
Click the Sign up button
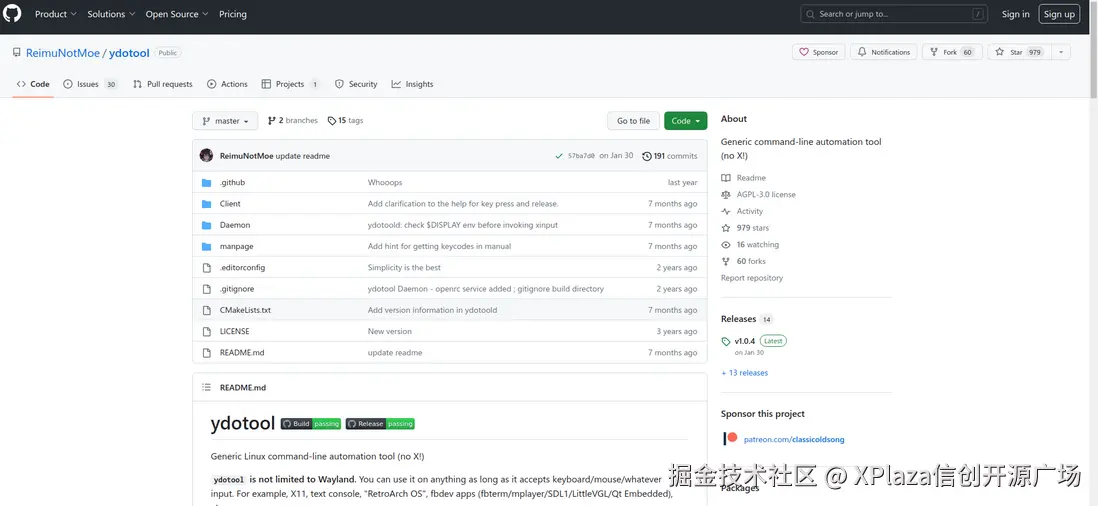click(1059, 14)
